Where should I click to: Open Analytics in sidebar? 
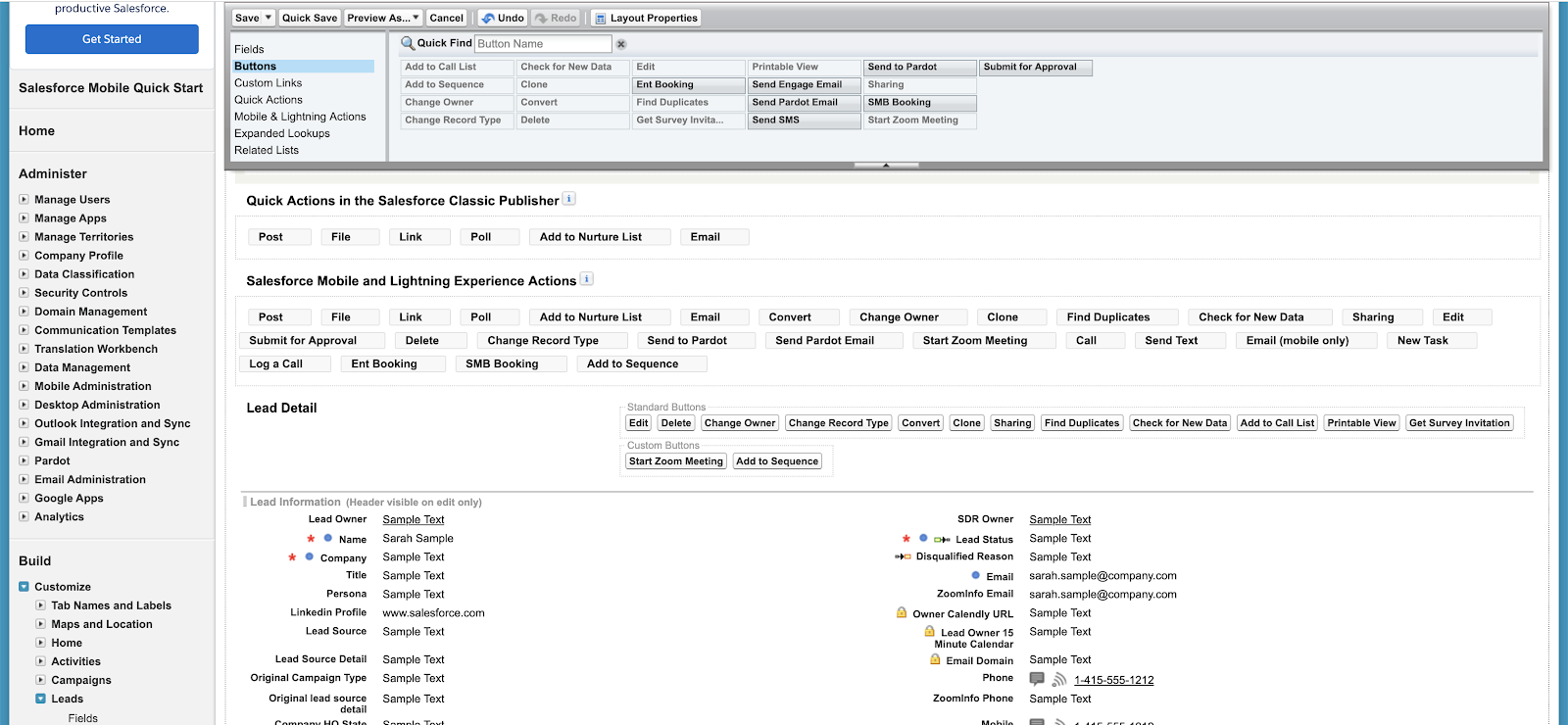click(59, 516)
